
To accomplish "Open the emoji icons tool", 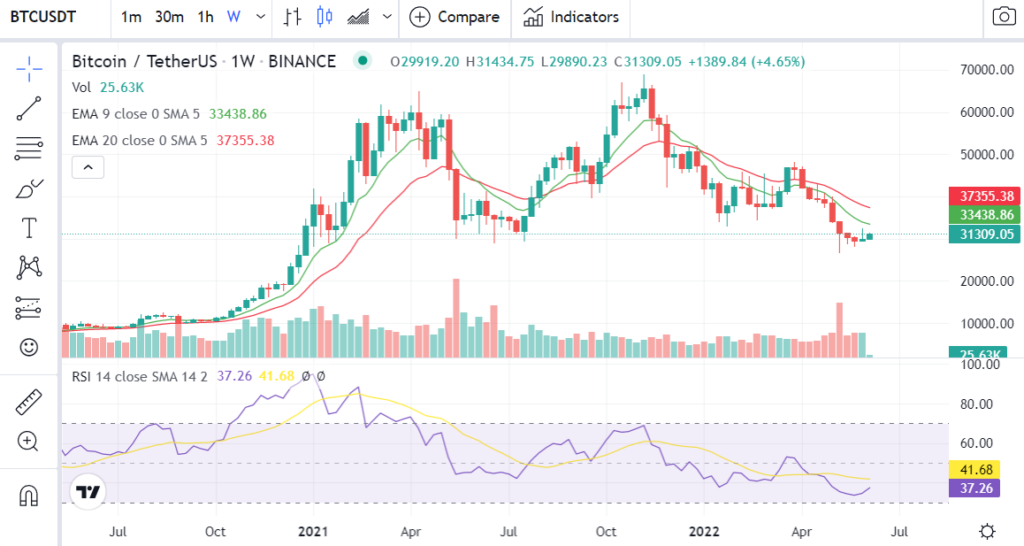I will pyautogui.click(x=29, y=347).
